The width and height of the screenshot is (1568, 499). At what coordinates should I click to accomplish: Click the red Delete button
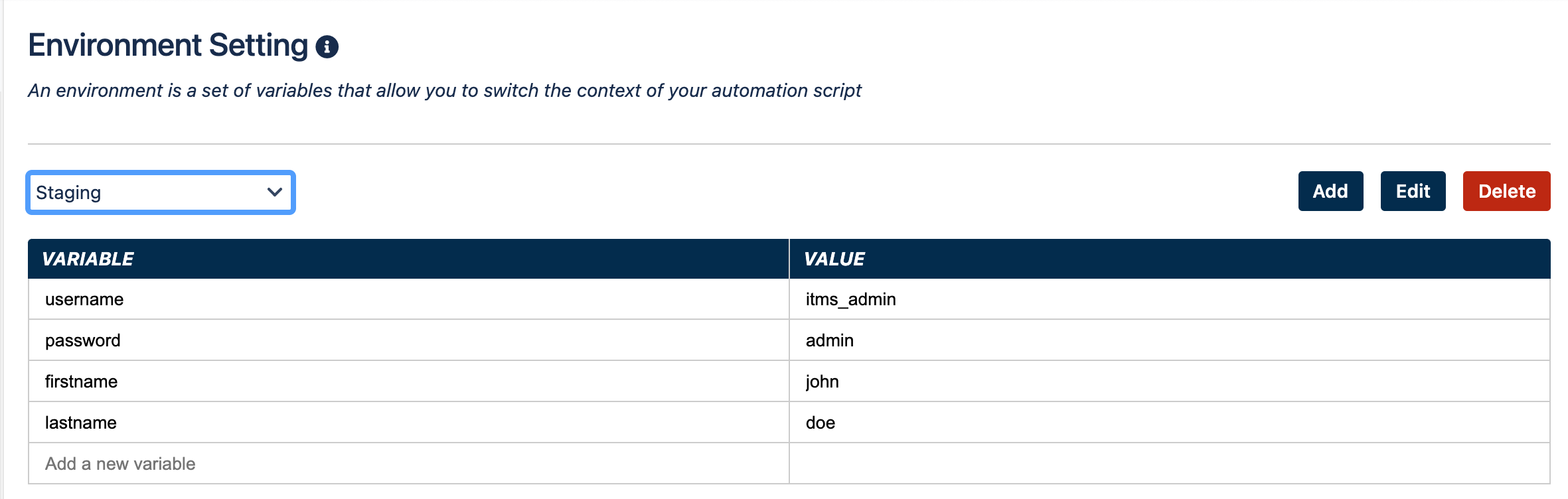point(1506,191)
